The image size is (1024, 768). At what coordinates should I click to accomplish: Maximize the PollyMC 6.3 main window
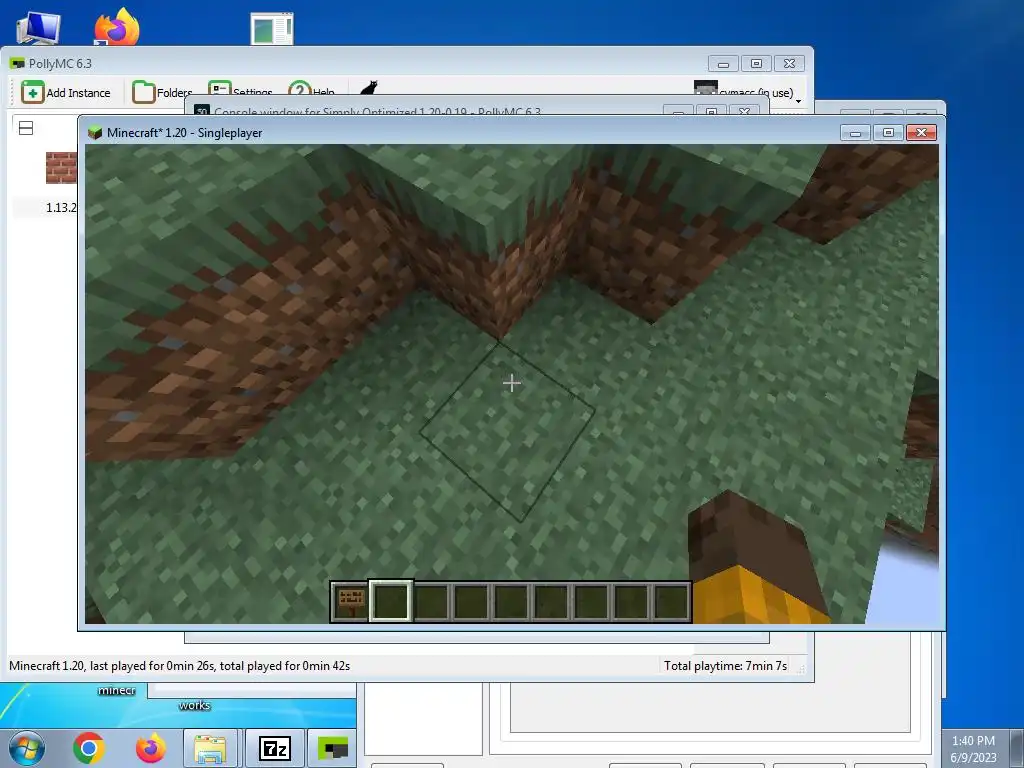tap(756, 63)
